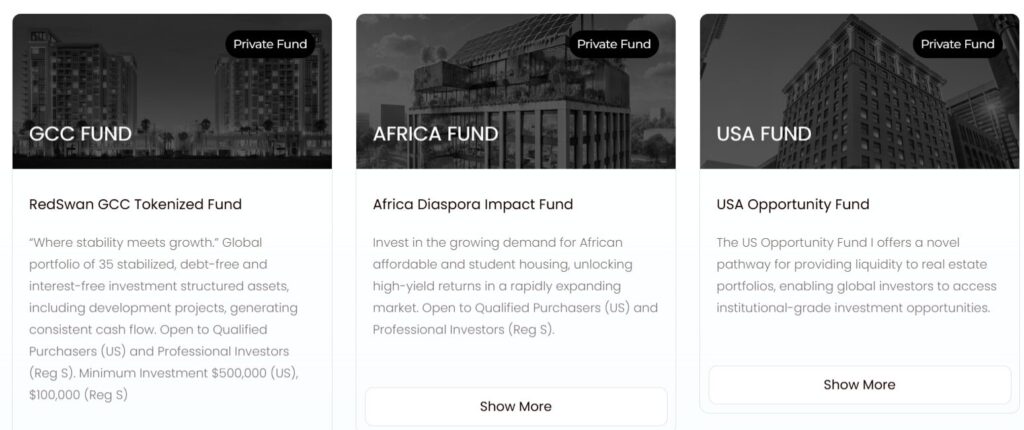Click "institutional-grade investment opportunities" line
This screenshot has width=1024, height=430.
tap(853, 308)
